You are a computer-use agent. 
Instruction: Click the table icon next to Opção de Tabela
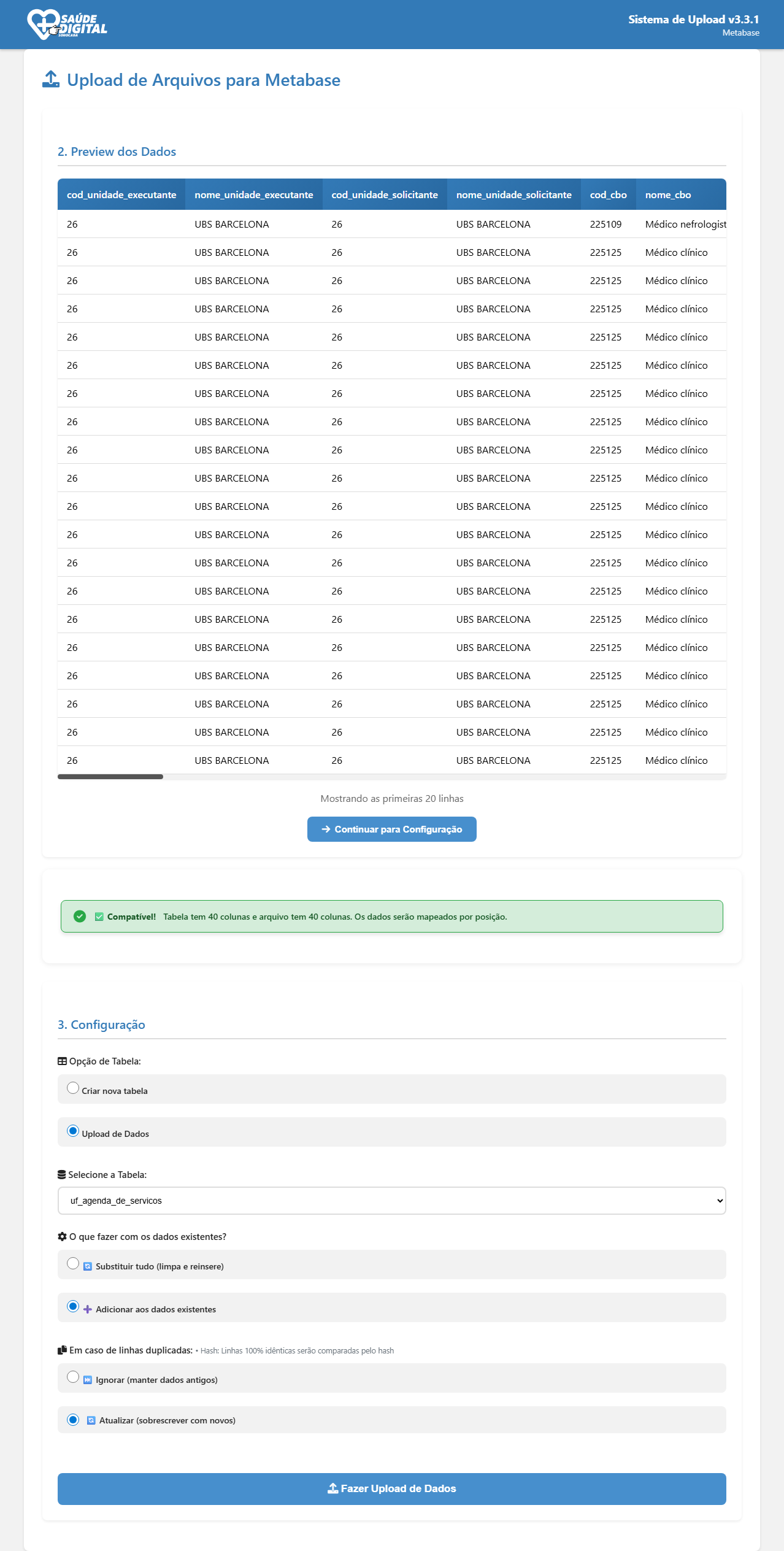point(62,1061)
